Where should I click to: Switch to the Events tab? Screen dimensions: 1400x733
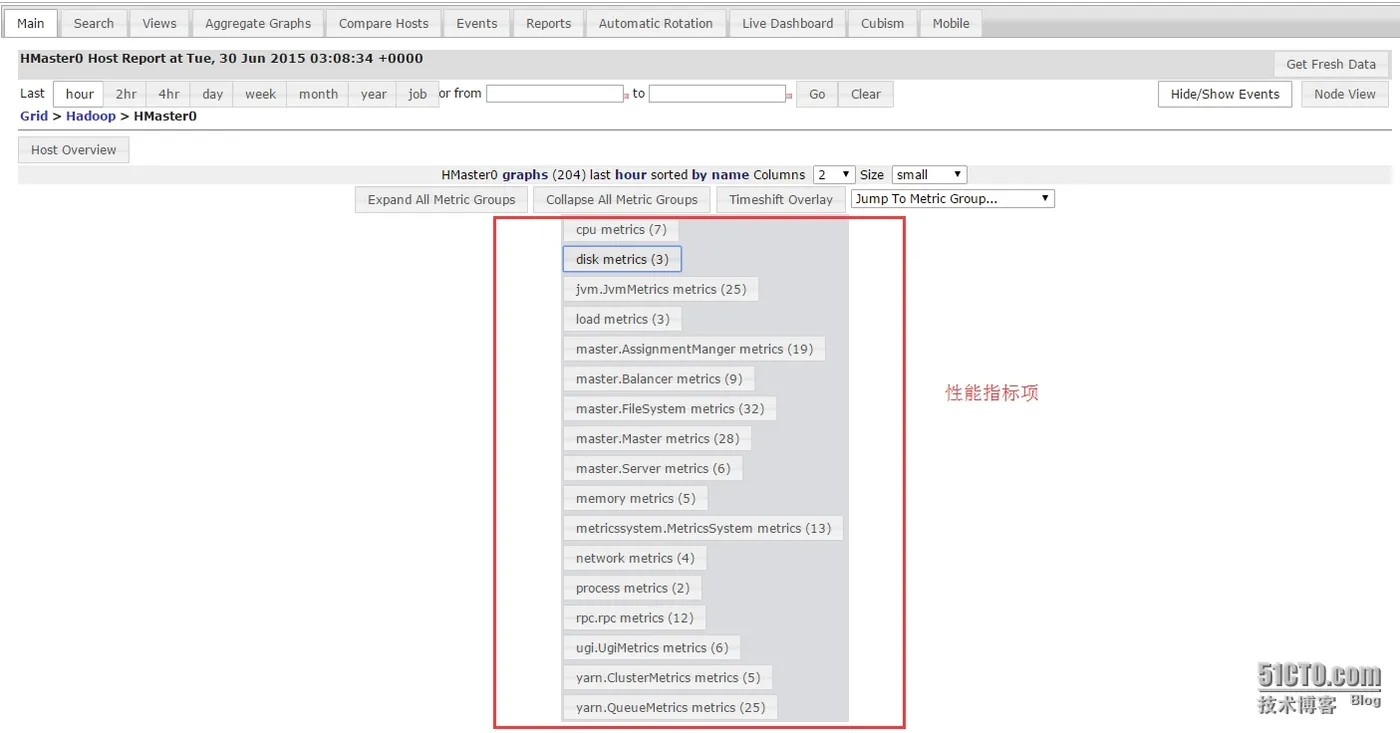[477, 23]
